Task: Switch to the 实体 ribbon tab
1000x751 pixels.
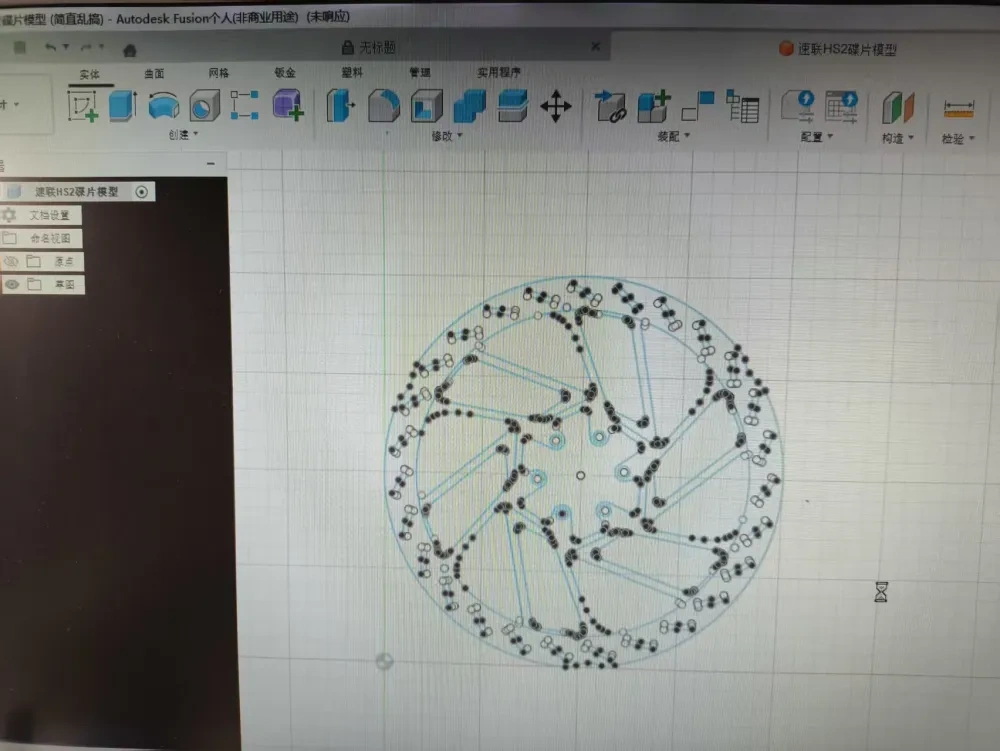Action: [x=89, y=75]
